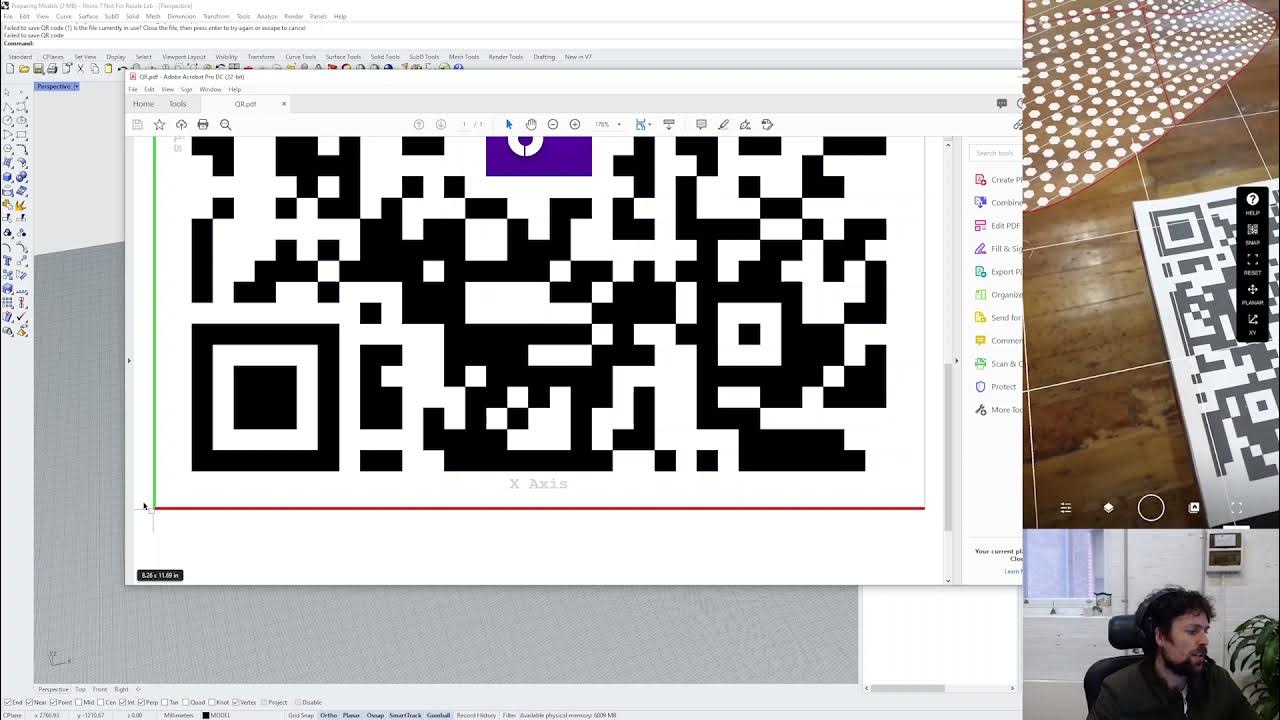
Task: Go to next page in Acrobat
Action: (x=441, y=124)
